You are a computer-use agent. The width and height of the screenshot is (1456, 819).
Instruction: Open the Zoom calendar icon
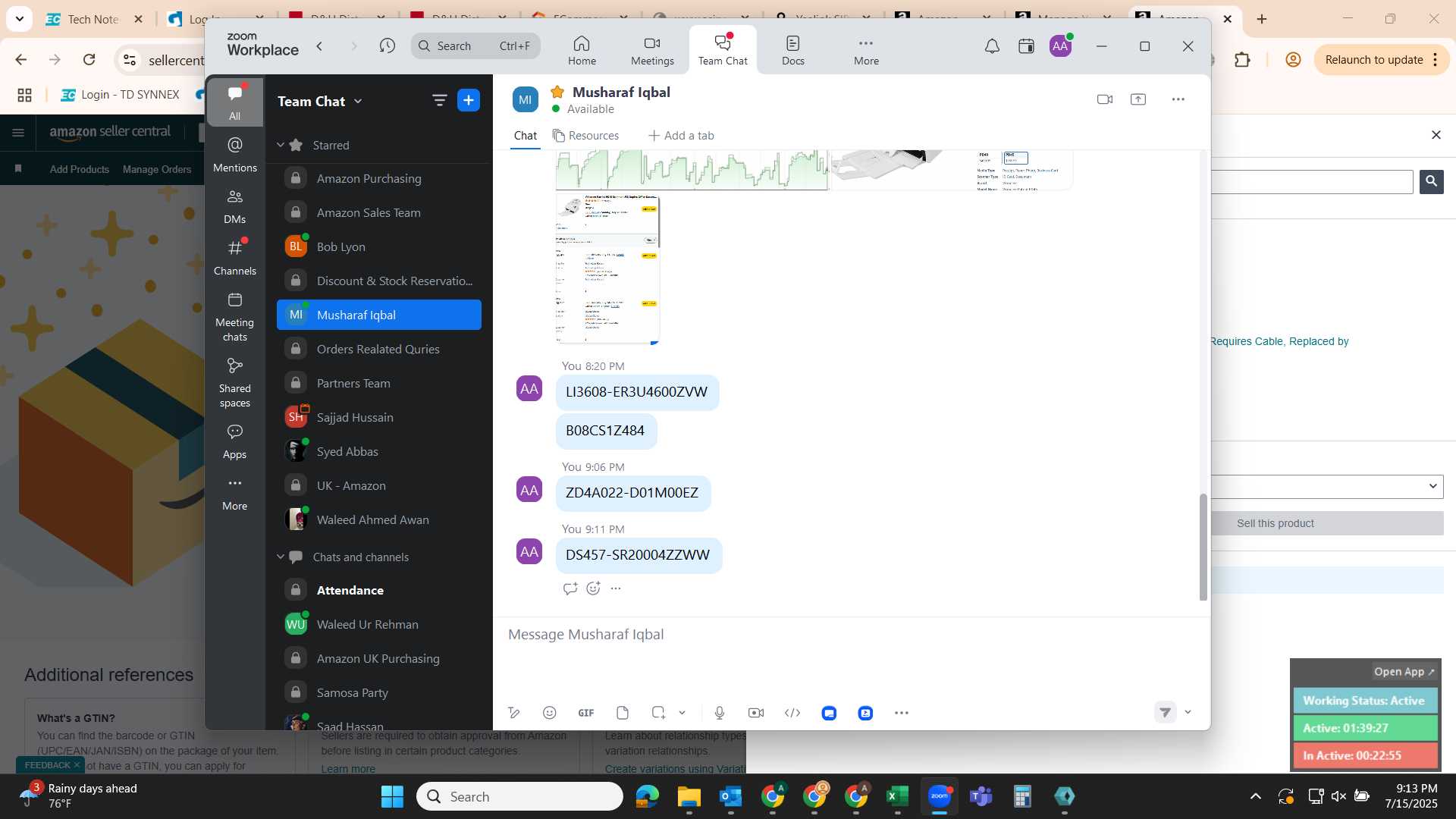coord(1026,46)
